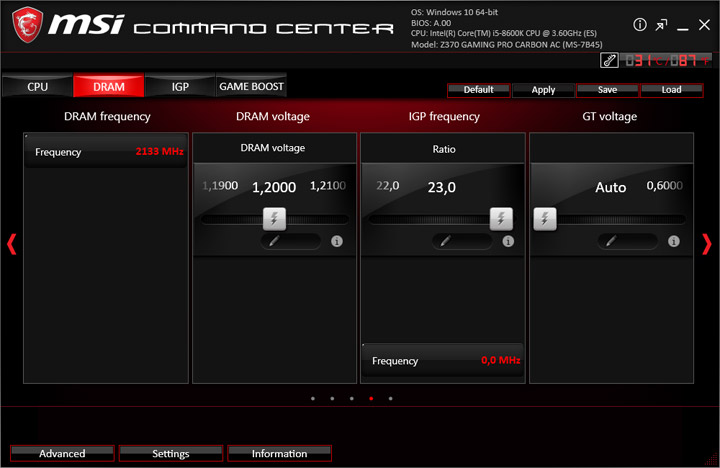Go to previous page with left arrow

pyautogui.click(x=11, y=244)
